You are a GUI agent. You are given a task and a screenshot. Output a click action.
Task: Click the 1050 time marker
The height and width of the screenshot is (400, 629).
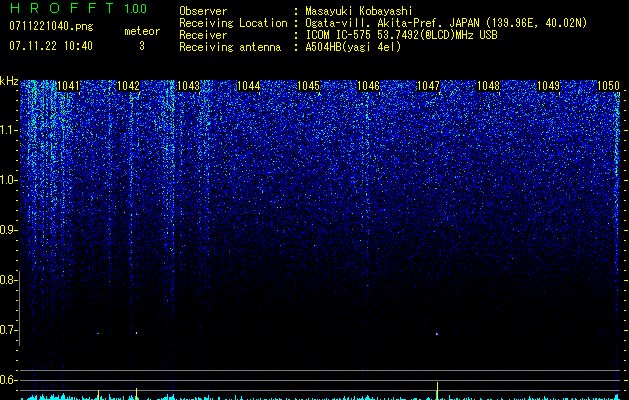(608, 86)
